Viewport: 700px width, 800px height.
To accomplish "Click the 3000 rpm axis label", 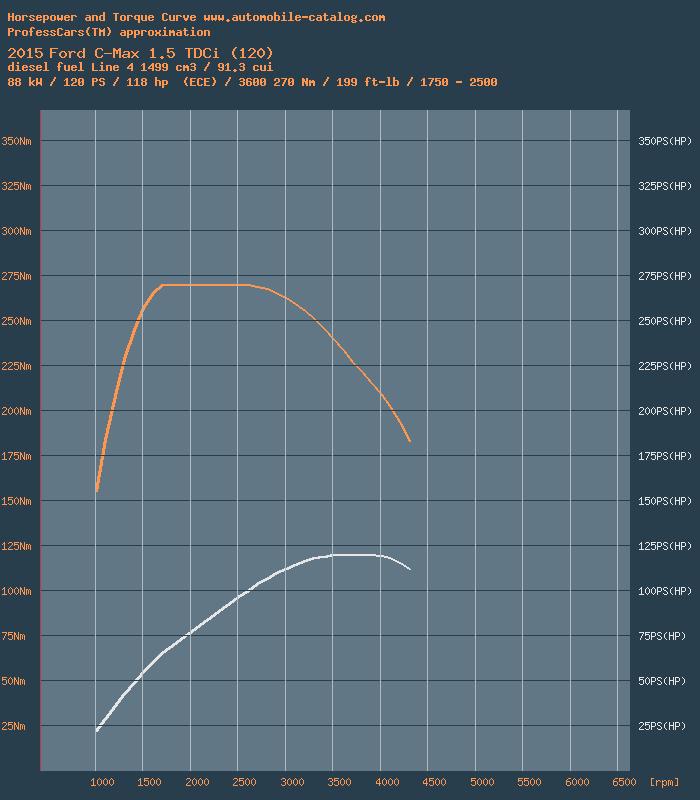I will 292,782.
